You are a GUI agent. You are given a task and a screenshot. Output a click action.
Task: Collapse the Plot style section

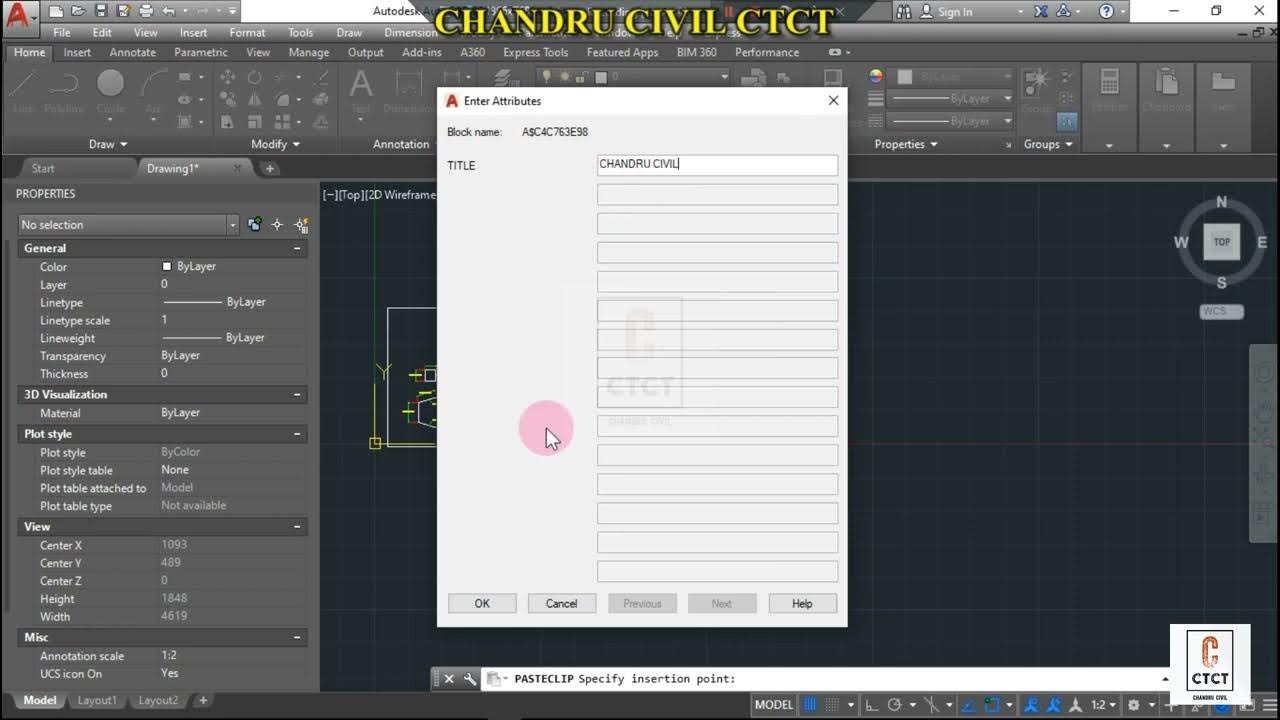click(x=297, y=434)
